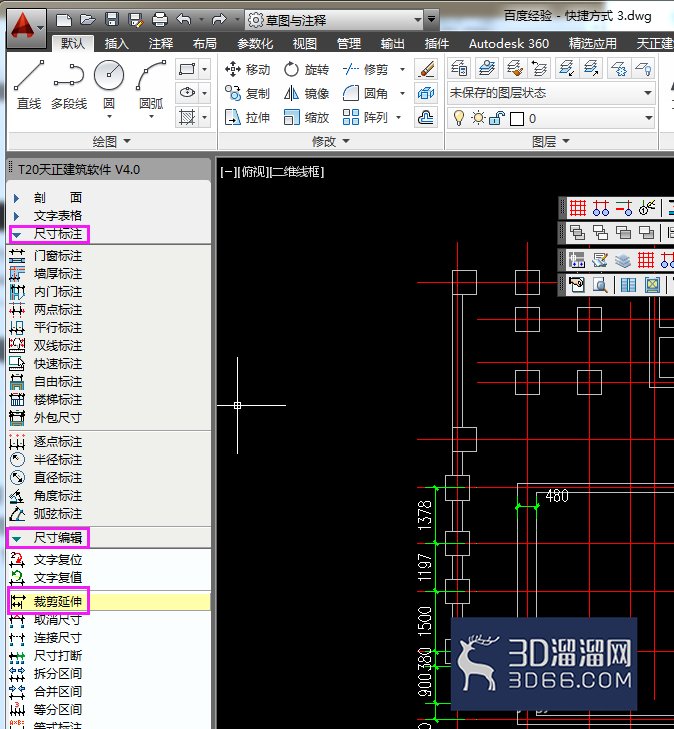Open the Array (阵列) dropdown arrow
The height and width of the screenshot is (729, 674).
[x=398, y=117]
